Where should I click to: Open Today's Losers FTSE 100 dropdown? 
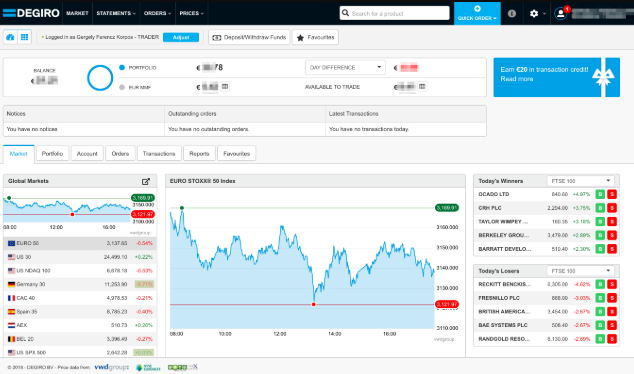tap(580, 271)
